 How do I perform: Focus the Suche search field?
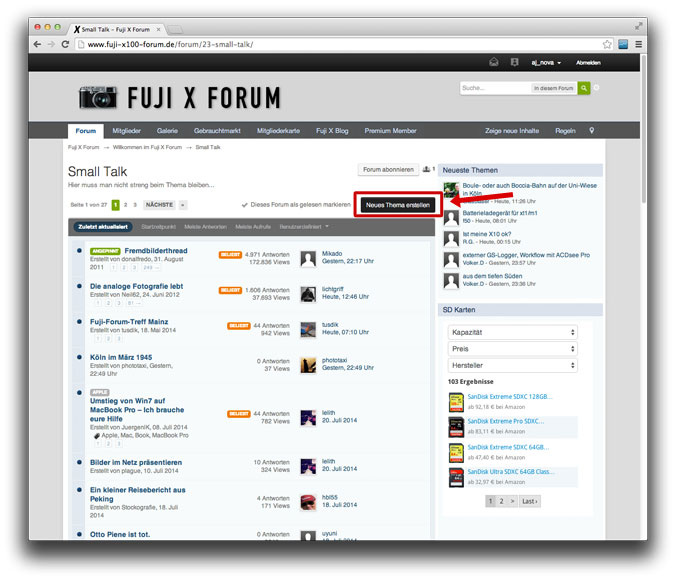point(493,88)
